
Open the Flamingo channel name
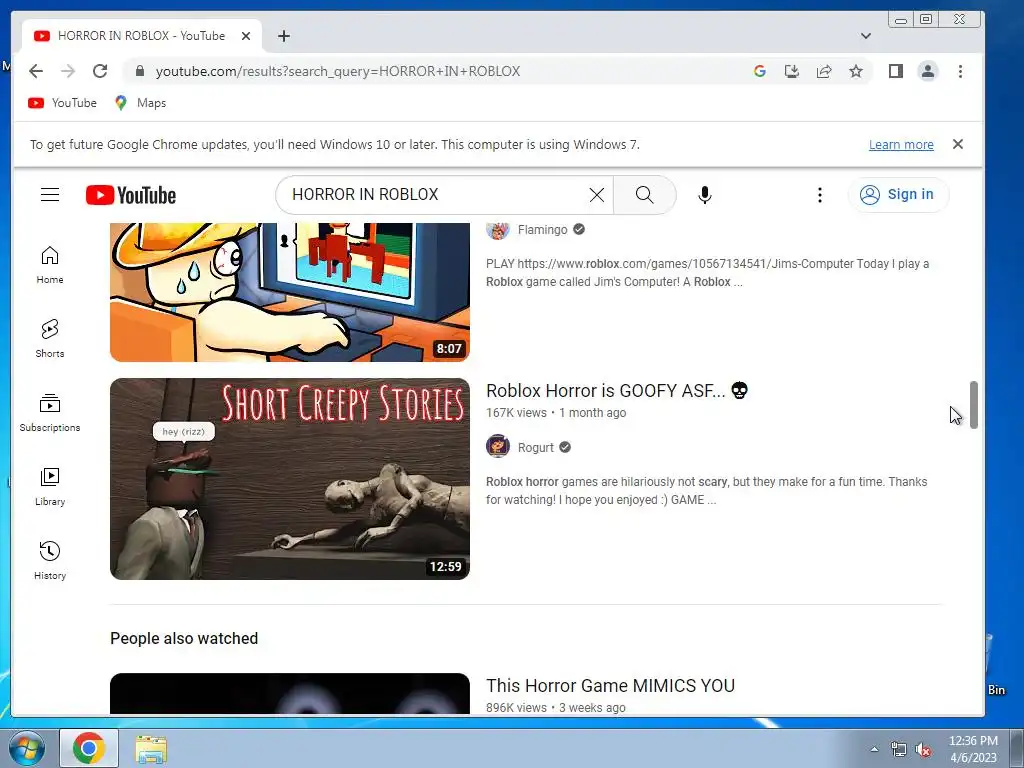[x=543, y=230]
